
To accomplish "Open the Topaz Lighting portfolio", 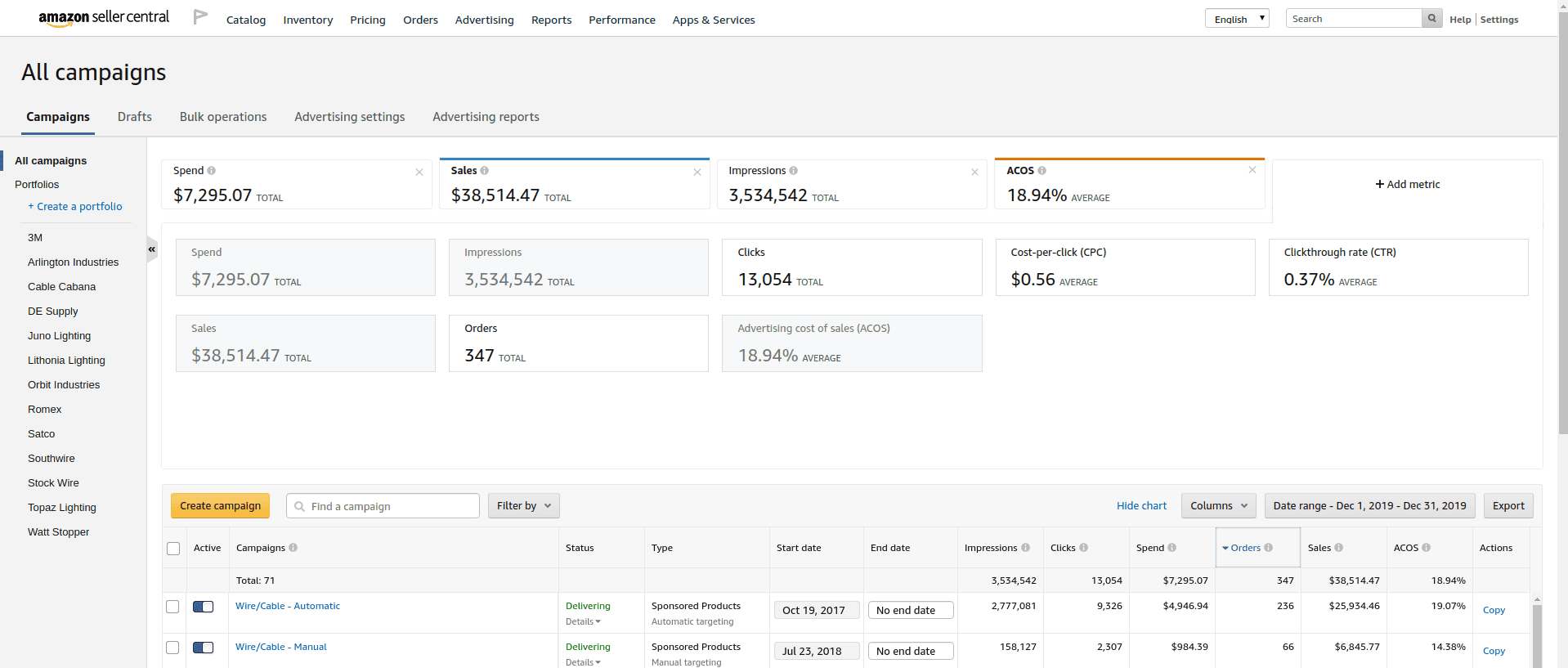I will (x=62, y=508).
